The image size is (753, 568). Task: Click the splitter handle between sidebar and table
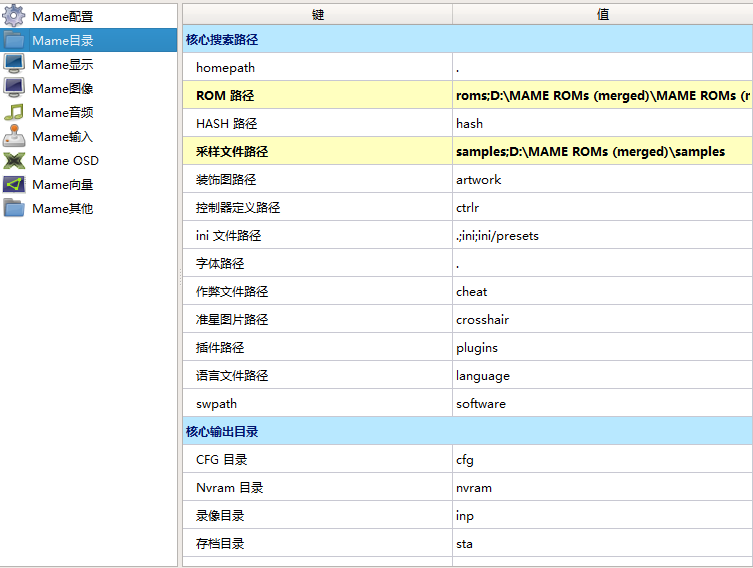click(180, 277)
